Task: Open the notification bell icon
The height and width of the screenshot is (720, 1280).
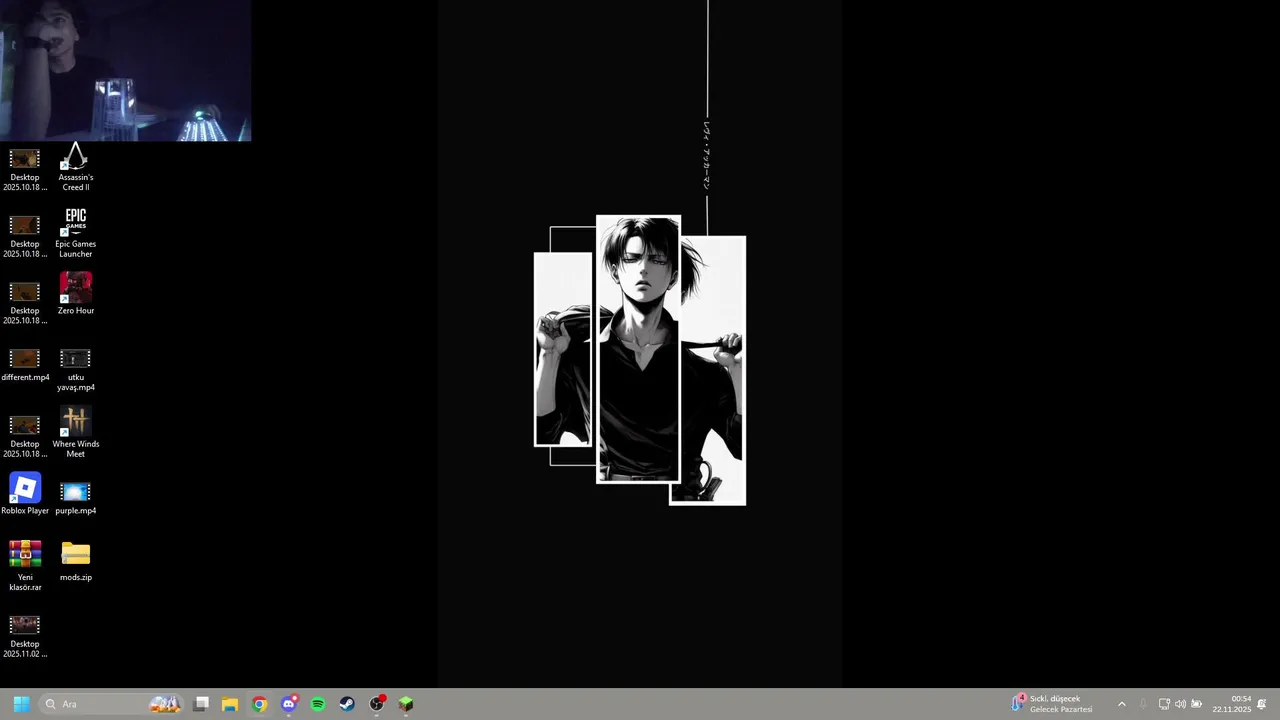Action: pos(1262,704)
